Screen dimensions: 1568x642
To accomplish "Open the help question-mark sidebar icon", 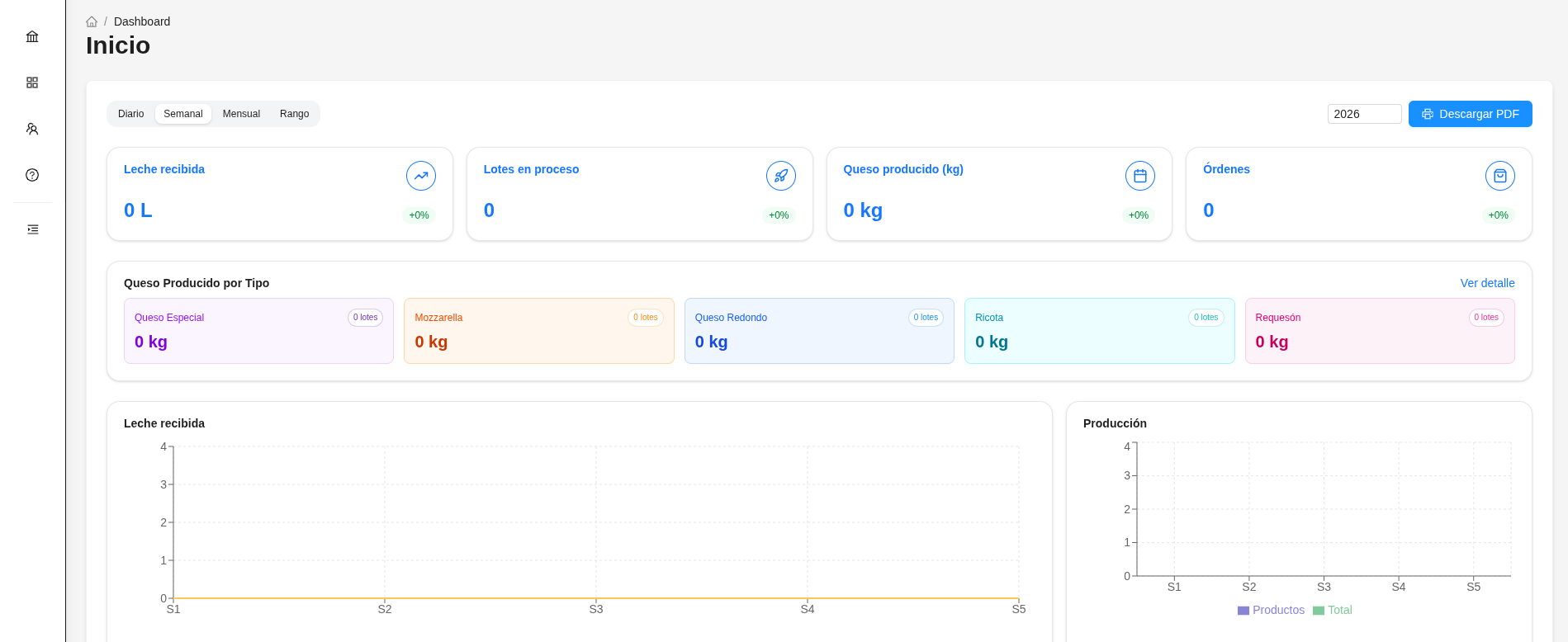I will pos(32,175).
